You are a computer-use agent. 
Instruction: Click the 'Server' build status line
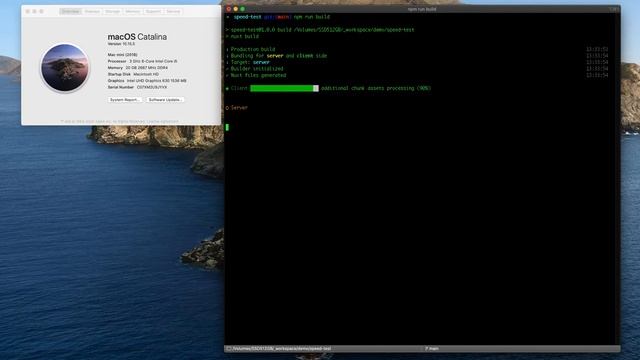pyautogui.click(x=236, y=108)
